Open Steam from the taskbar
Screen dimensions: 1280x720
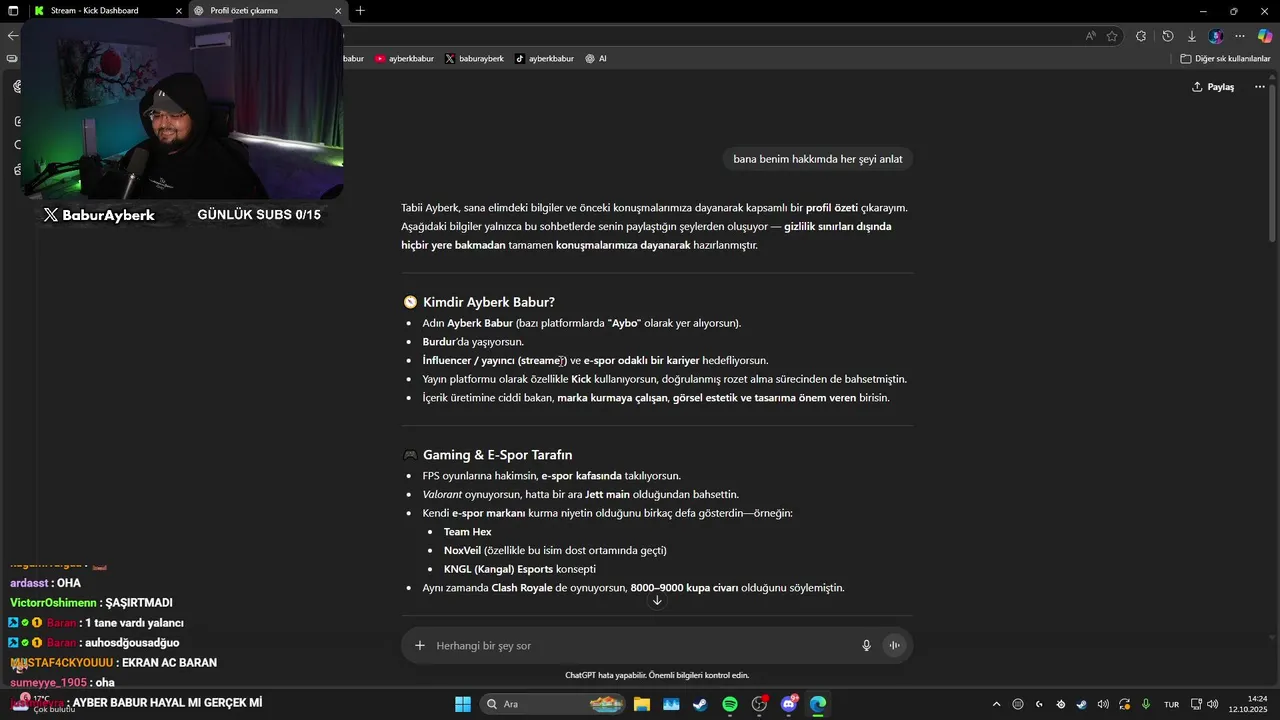click(700, 704)
